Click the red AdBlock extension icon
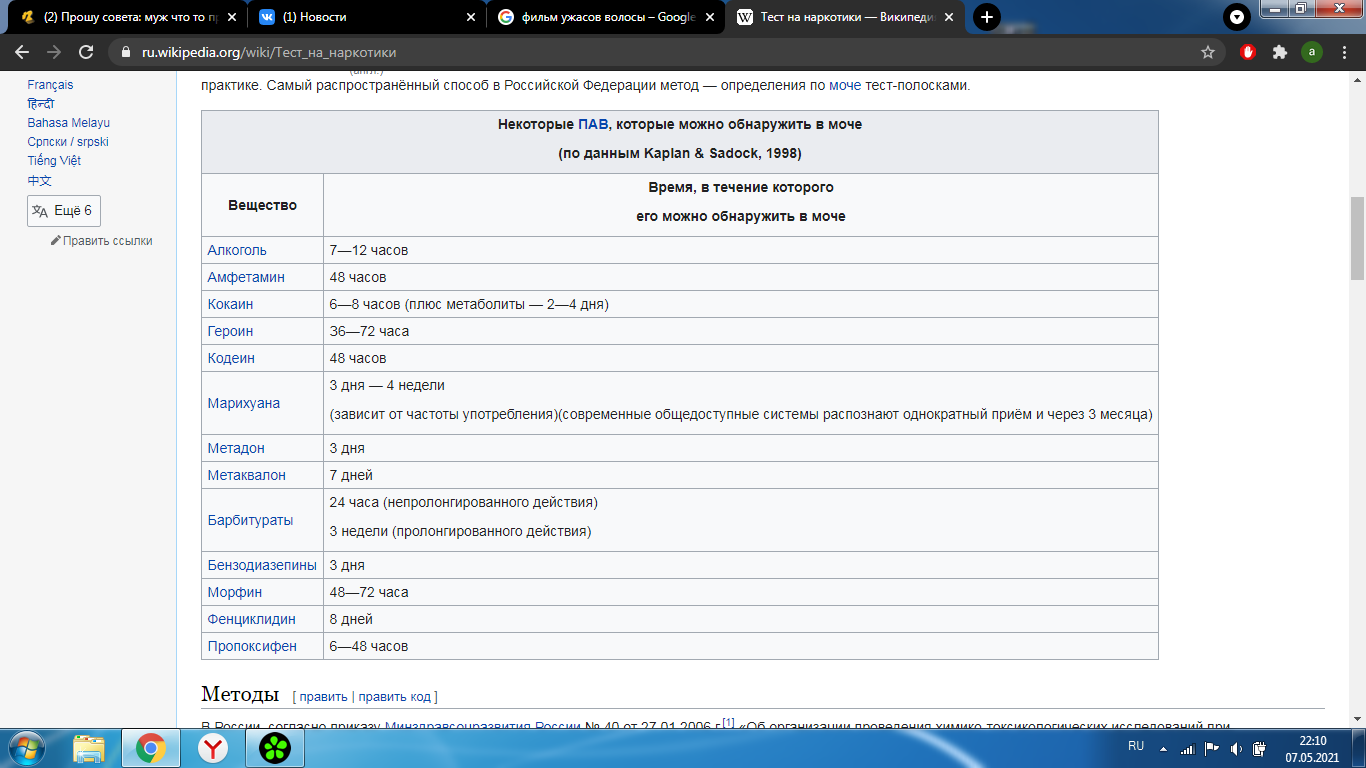The image size is (1366, 768). click(x=1247, y=50)
